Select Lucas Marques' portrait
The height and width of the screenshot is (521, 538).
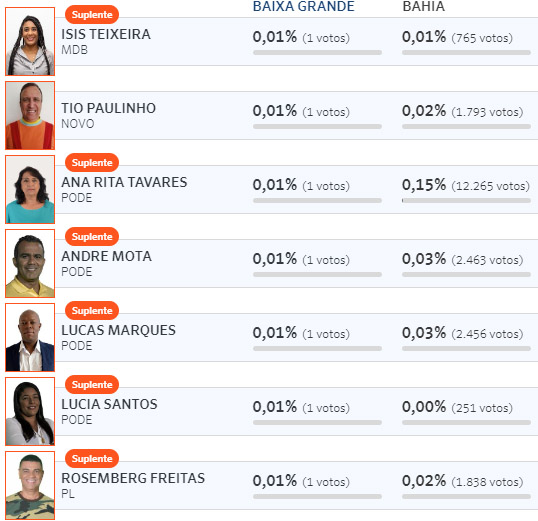coord(30,337)
